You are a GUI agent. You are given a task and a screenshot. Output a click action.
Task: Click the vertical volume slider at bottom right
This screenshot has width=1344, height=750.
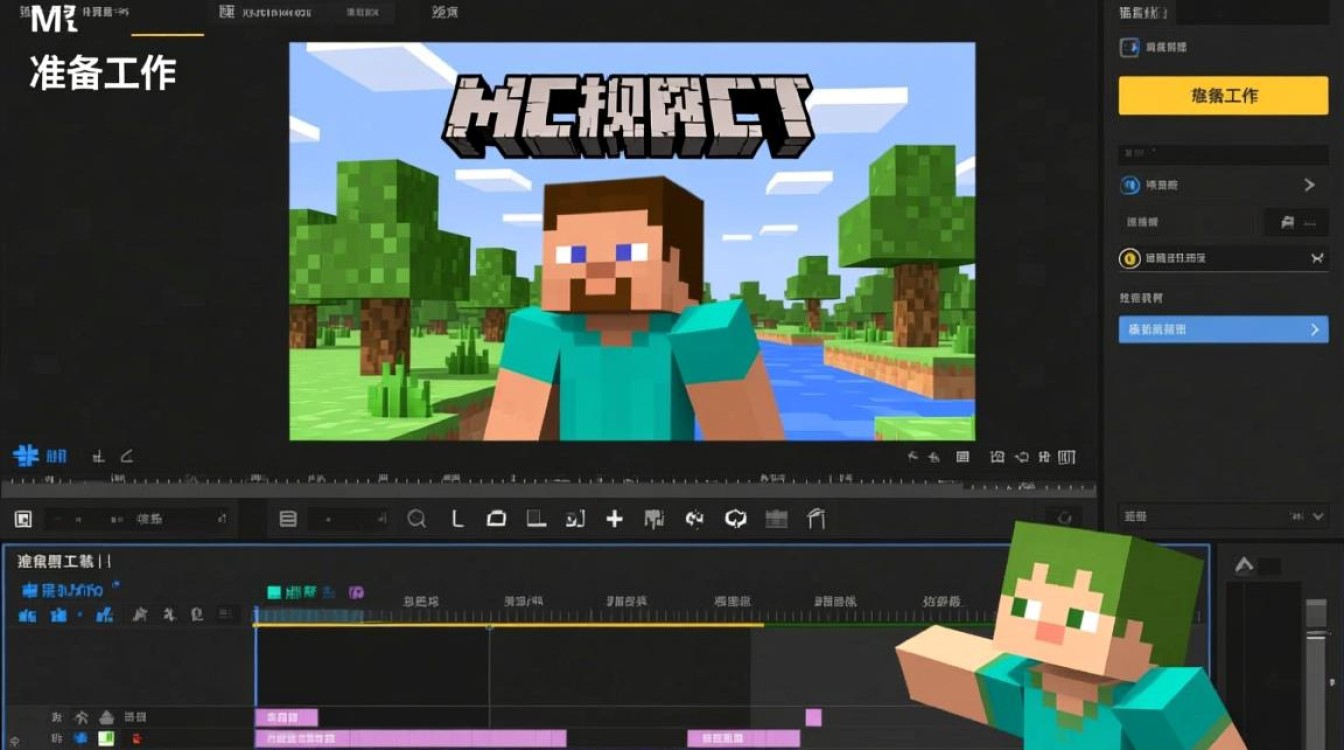tap(1315, 660)
